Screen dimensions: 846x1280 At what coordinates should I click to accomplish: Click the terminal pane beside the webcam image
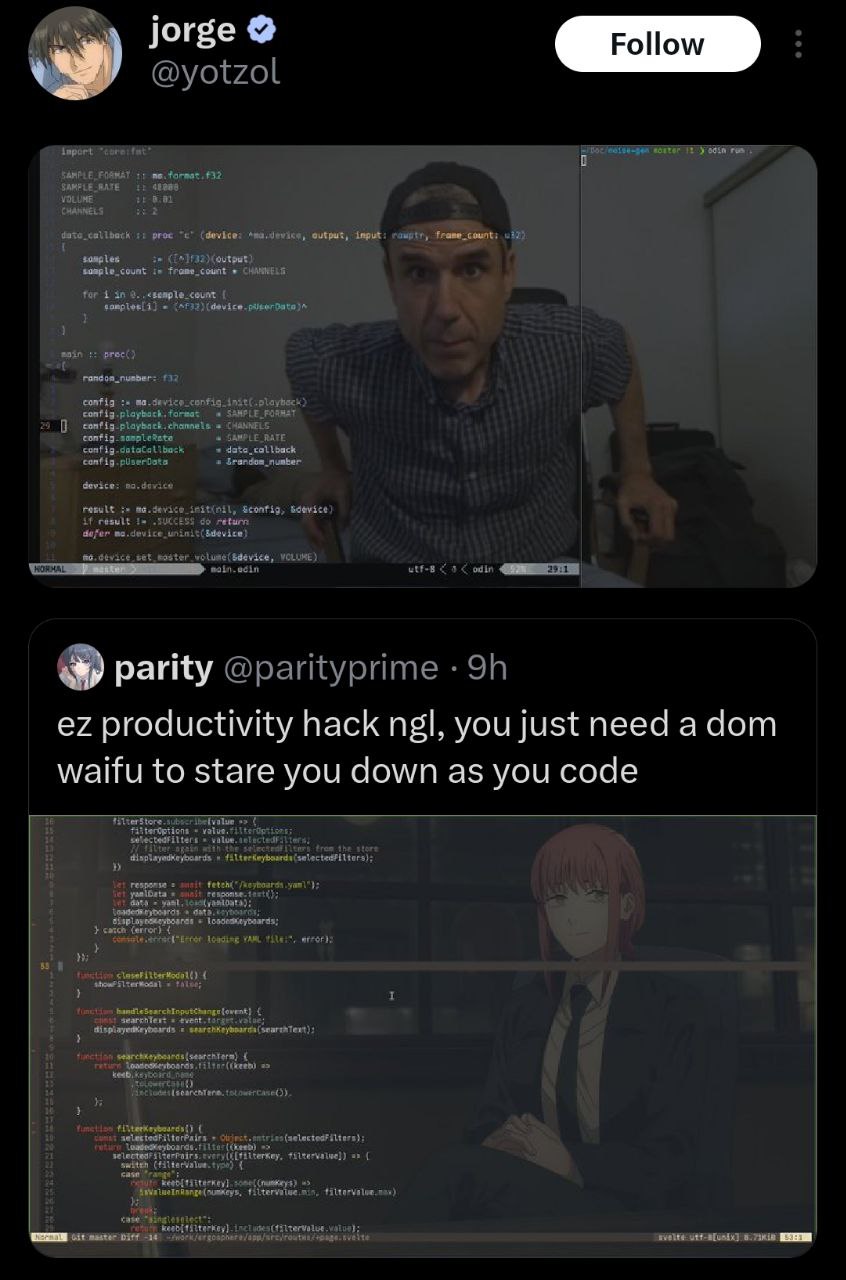[x=698, y=366]
